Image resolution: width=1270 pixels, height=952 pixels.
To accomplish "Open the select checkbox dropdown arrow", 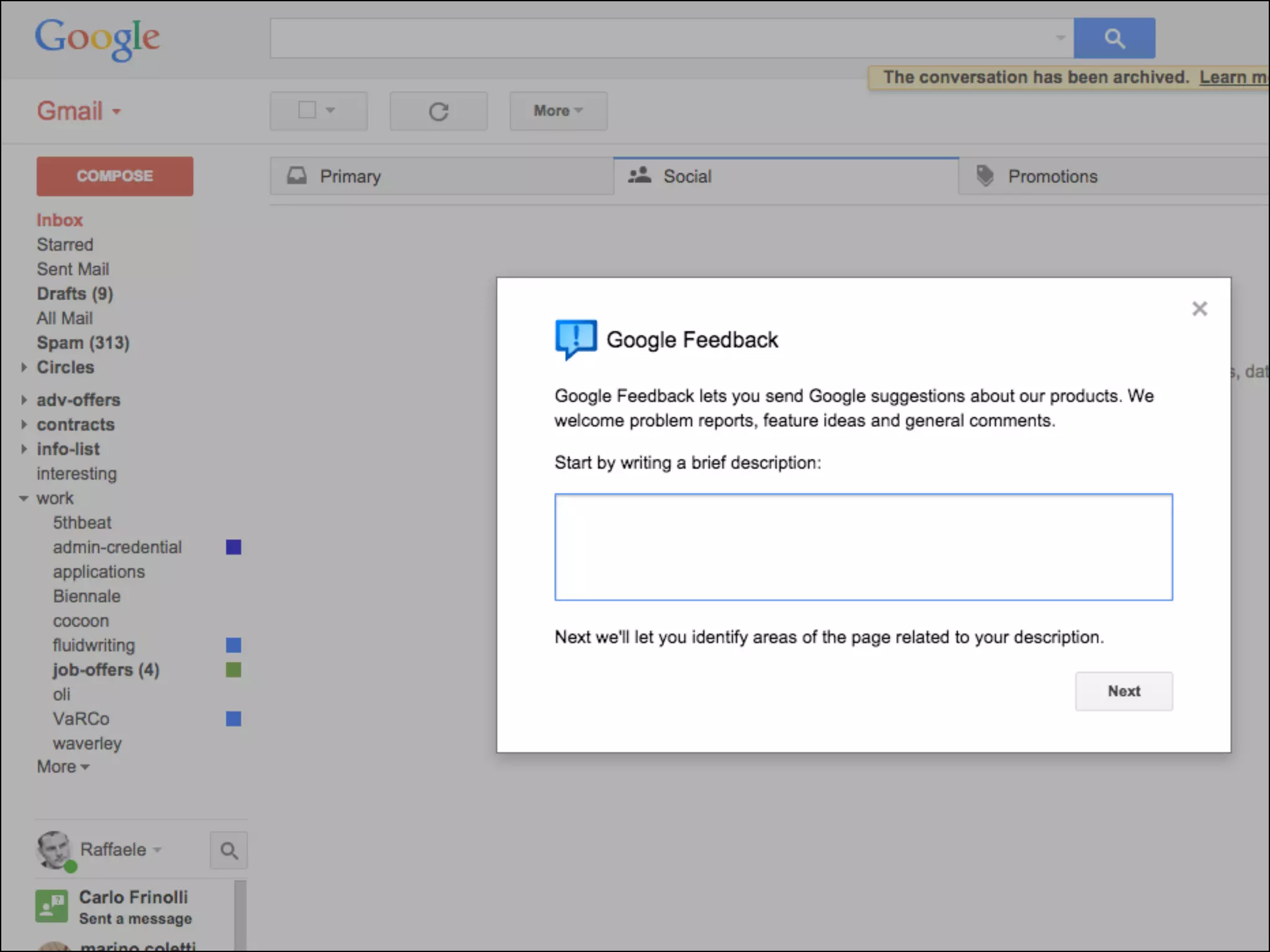I will pyautogui.click(x=331, y=110).
